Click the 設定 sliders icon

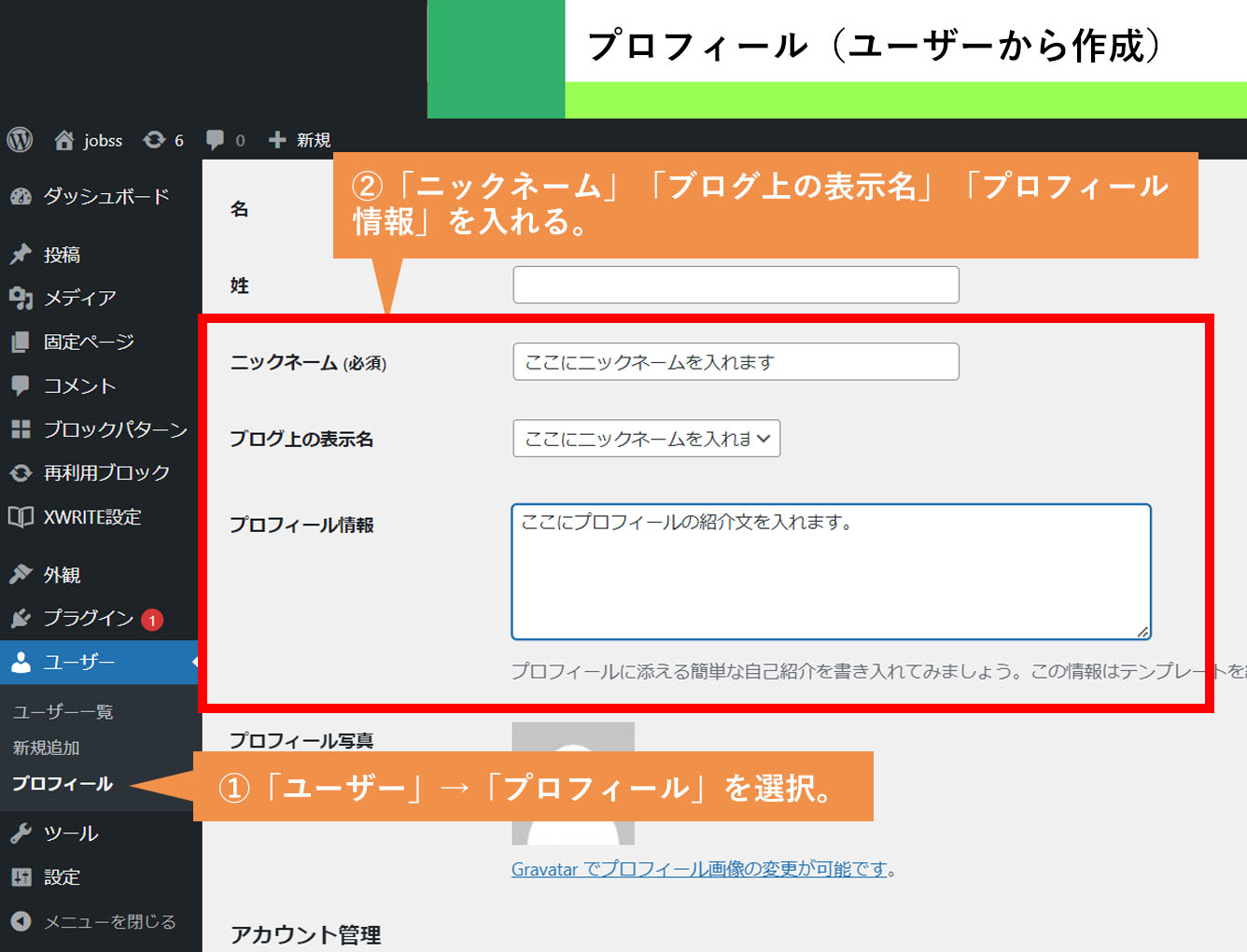click(x=21, y=876)
